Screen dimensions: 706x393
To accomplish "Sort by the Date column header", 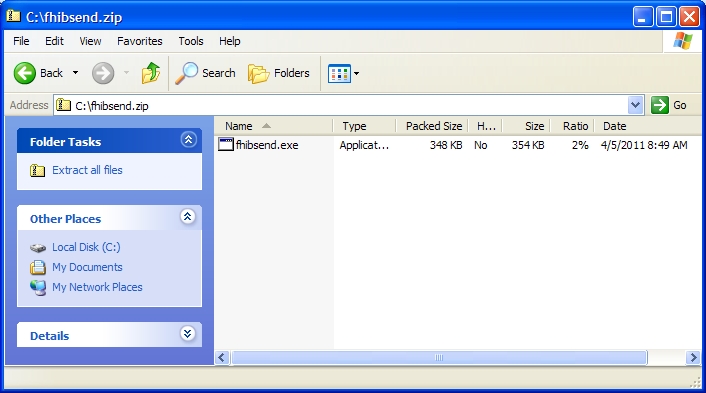I will (647, 126).
